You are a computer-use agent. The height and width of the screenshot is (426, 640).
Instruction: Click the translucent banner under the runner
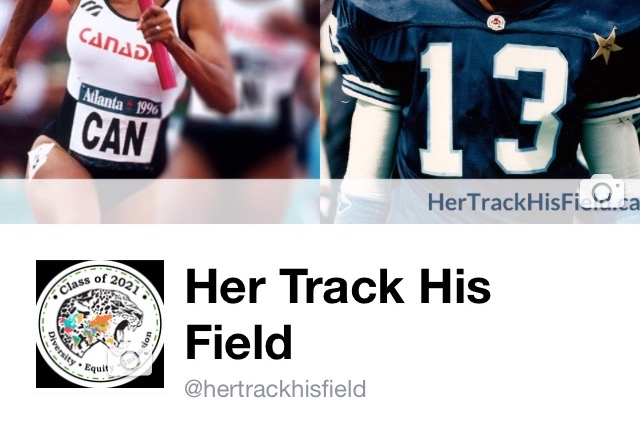(160, 201)
